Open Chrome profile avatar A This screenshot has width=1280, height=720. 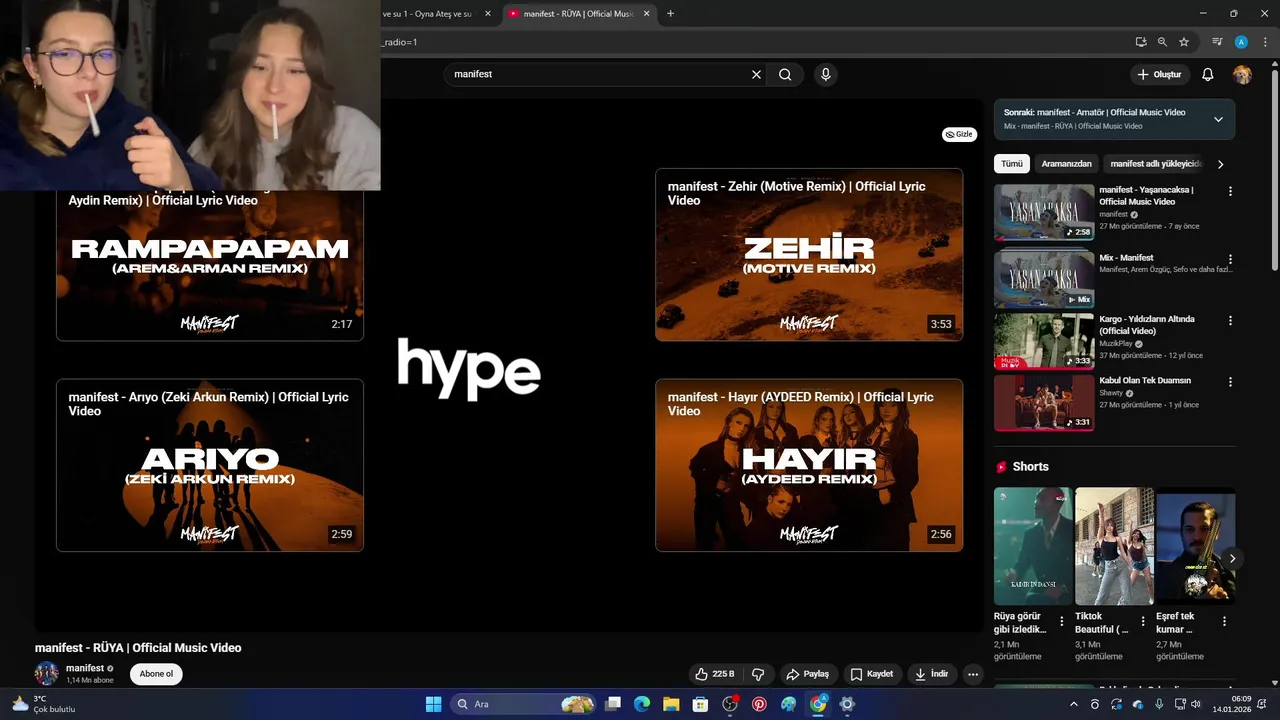pos(1241,42)
